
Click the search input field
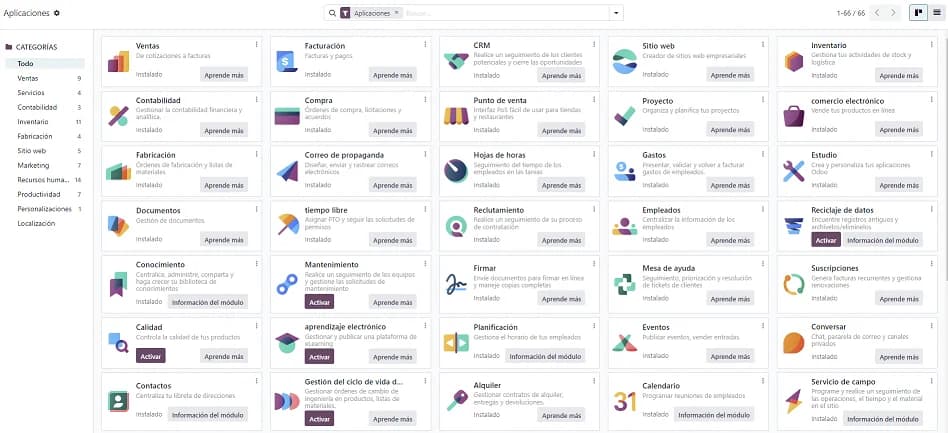coord(505,13)
